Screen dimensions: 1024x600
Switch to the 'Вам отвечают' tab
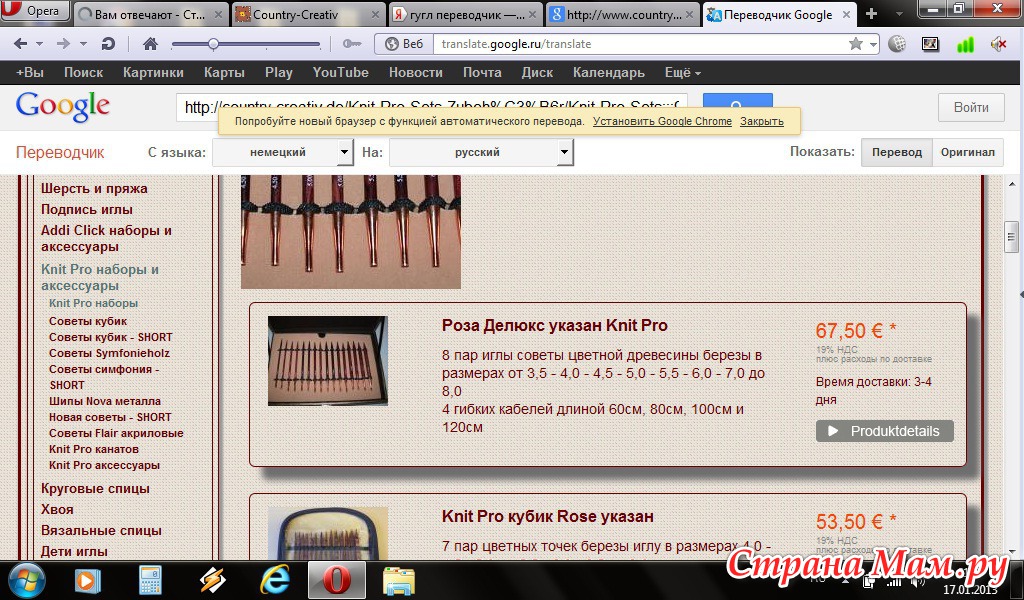[149, 14]
